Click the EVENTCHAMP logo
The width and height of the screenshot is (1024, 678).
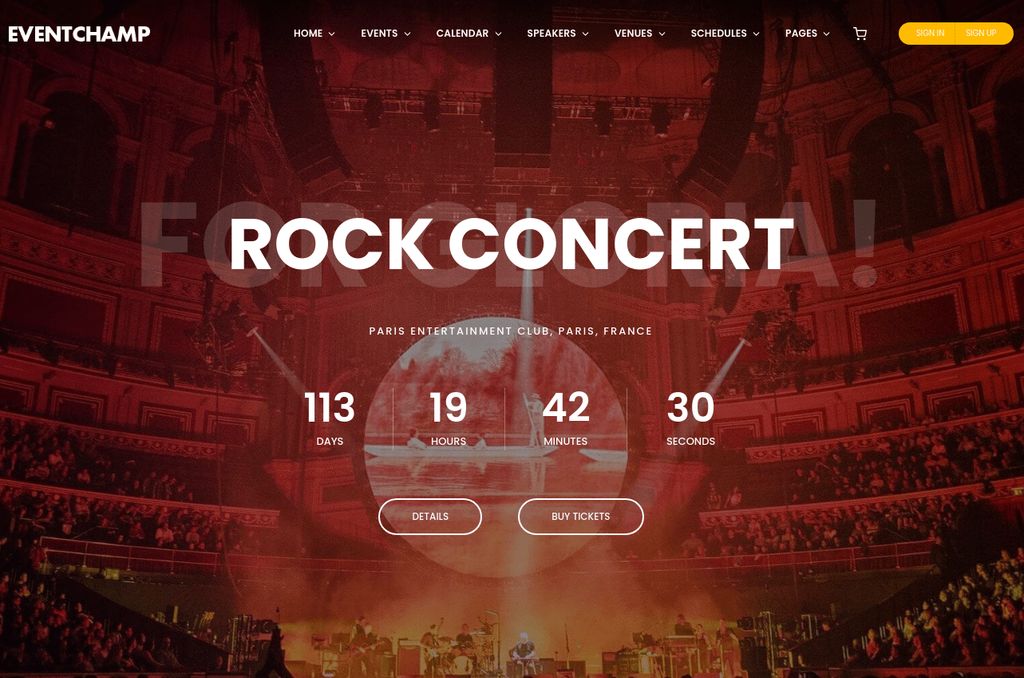[79, 34]
